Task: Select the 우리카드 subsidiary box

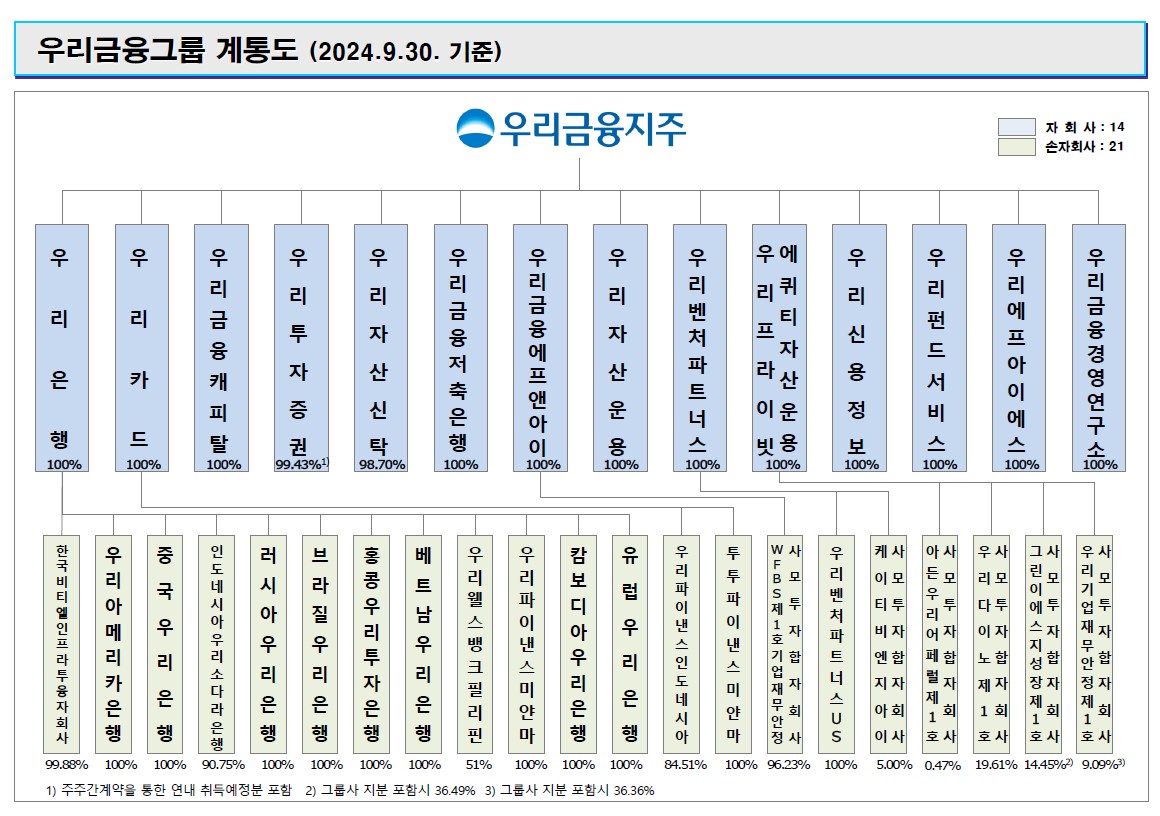Action: point(141,348)
